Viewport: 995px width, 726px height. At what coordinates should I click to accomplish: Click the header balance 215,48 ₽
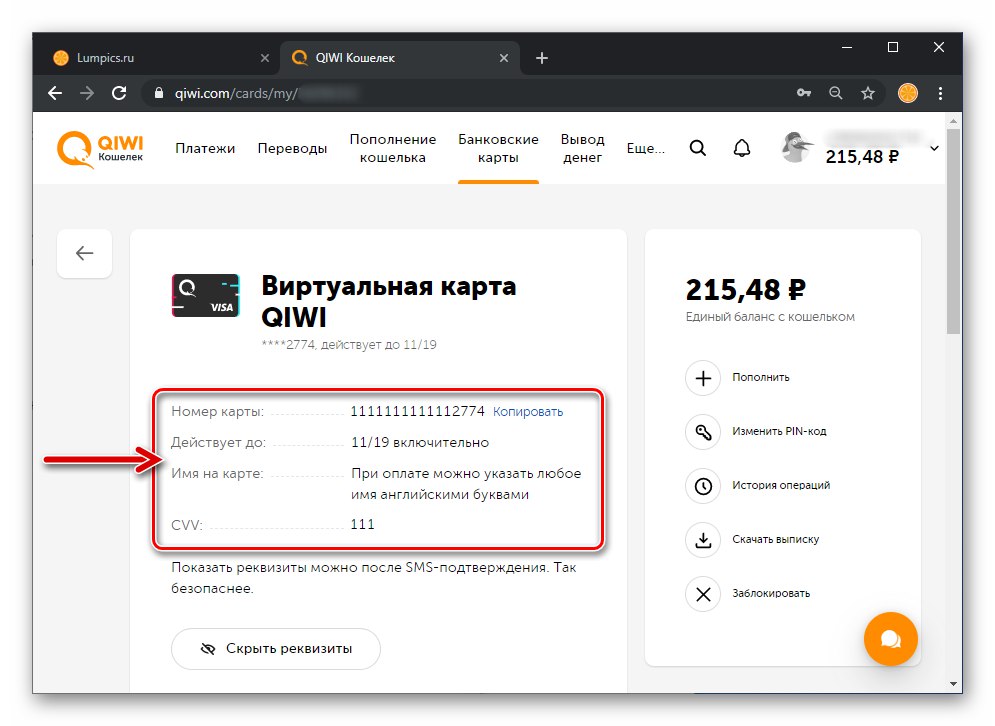coord(862,157)
